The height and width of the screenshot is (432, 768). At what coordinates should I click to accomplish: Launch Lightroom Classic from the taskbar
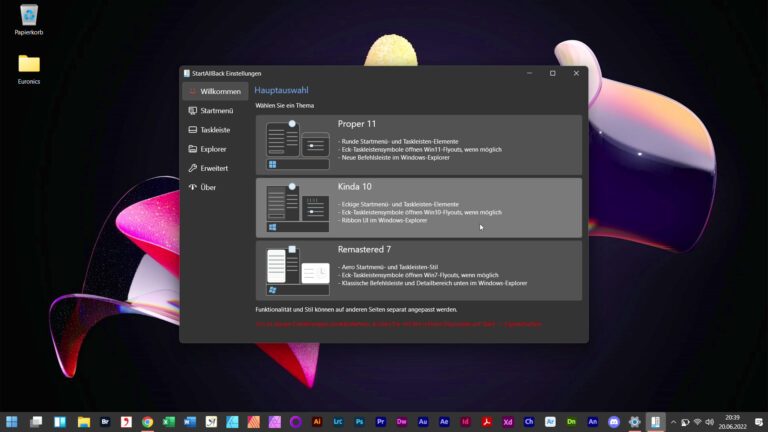(338, 422)
